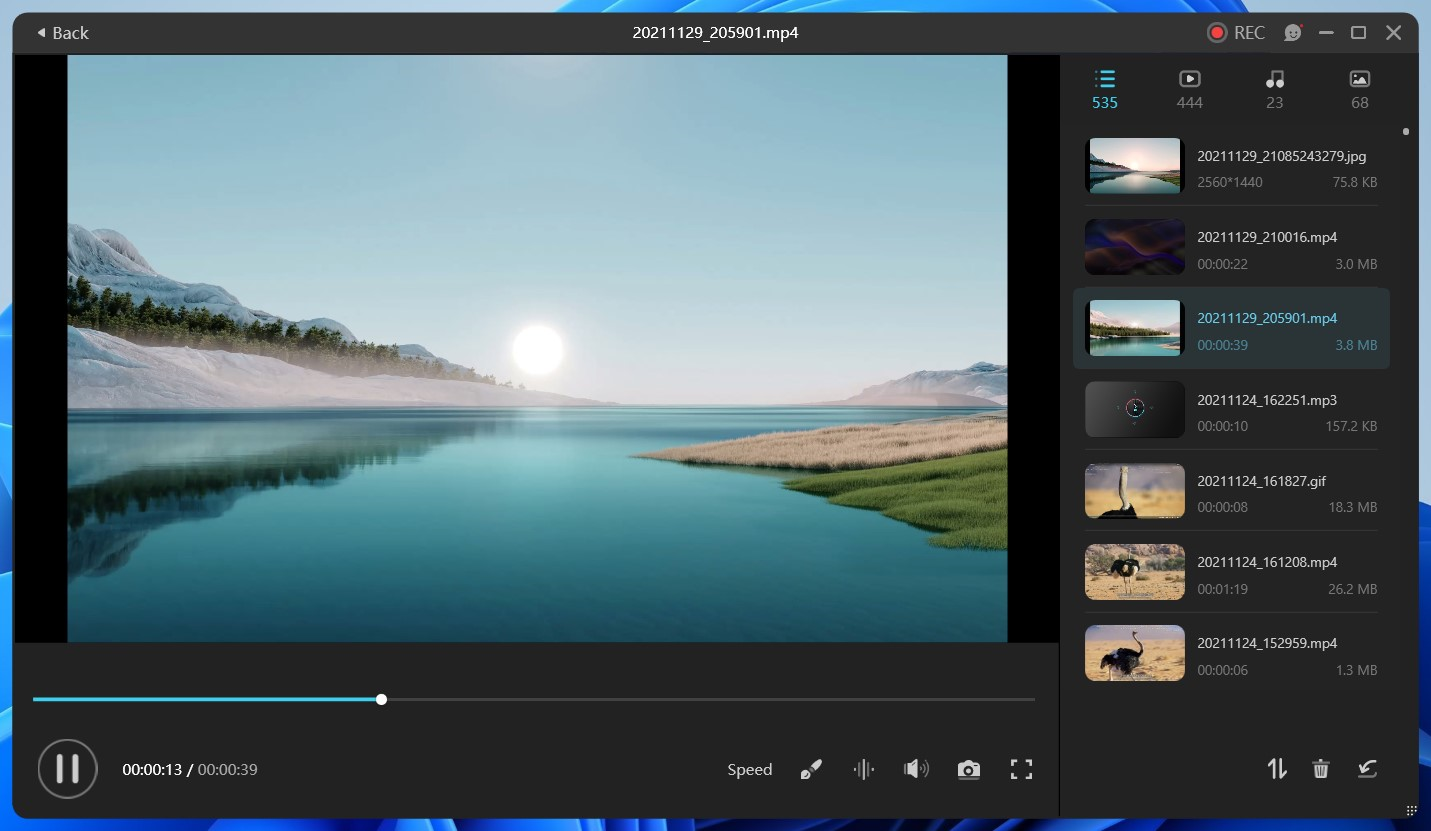Image resolution: width=1431 pixels, height=831 pixels.
Task: Click the sort order icon in the sidebar
Action: coord(1276,769)
